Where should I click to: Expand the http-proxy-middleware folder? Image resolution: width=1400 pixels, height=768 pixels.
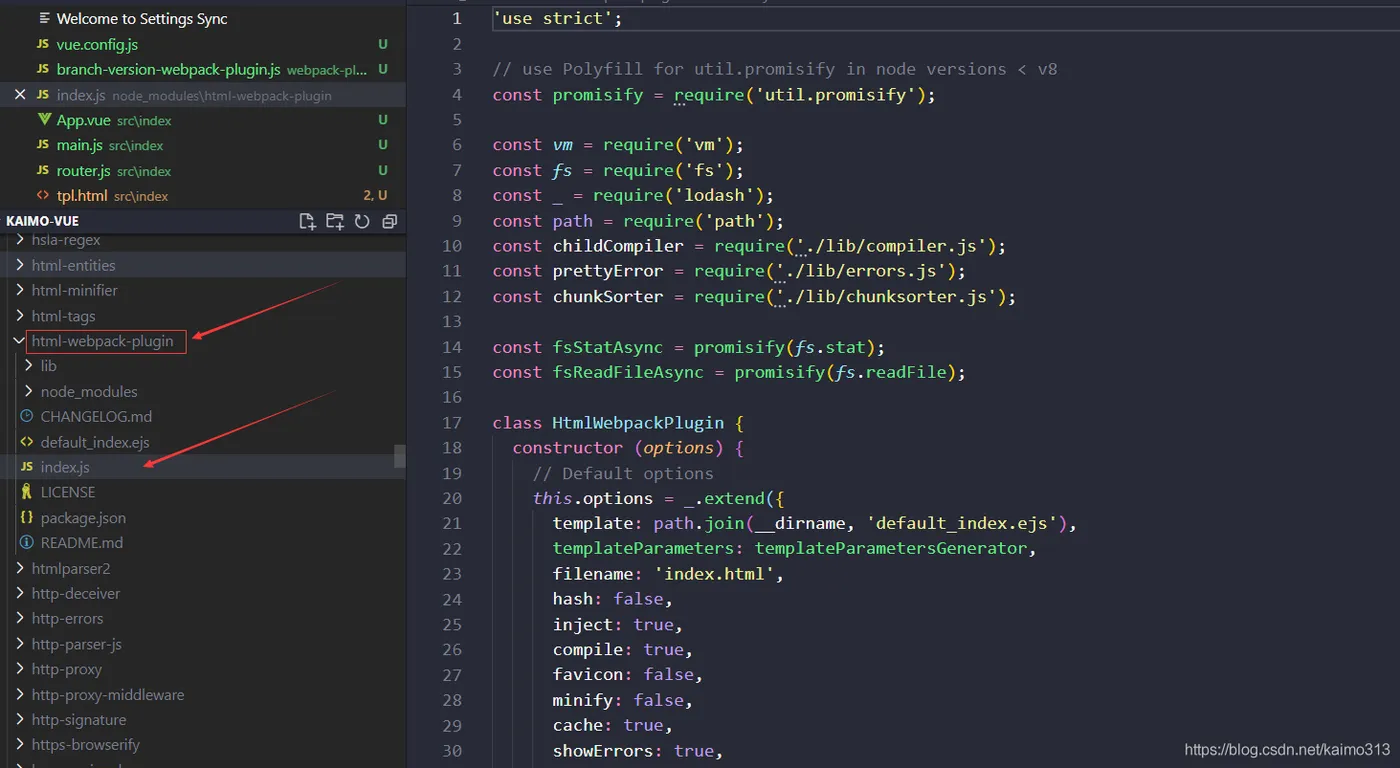pos(19,694)
